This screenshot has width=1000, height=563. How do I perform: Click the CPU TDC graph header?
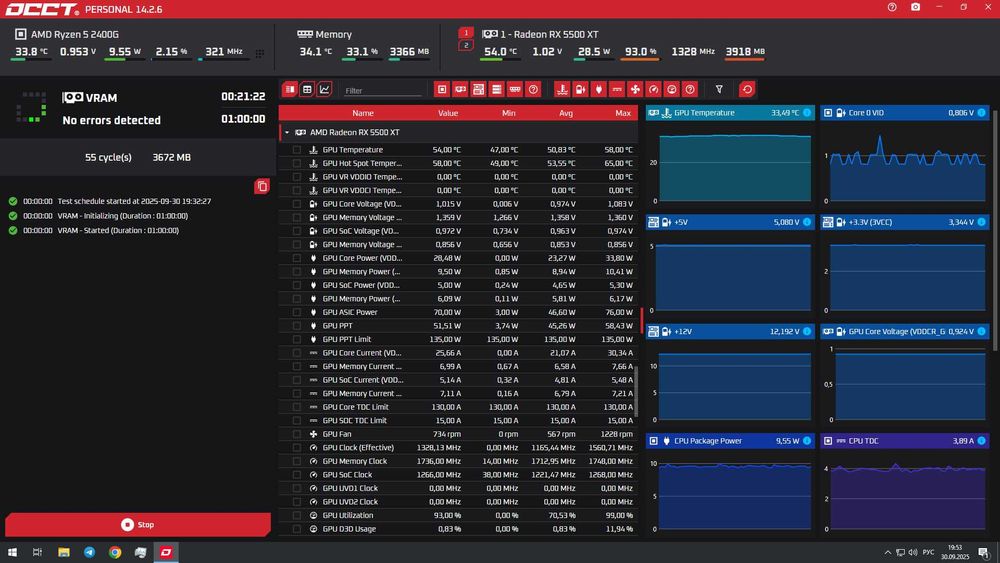pos(904,441)
